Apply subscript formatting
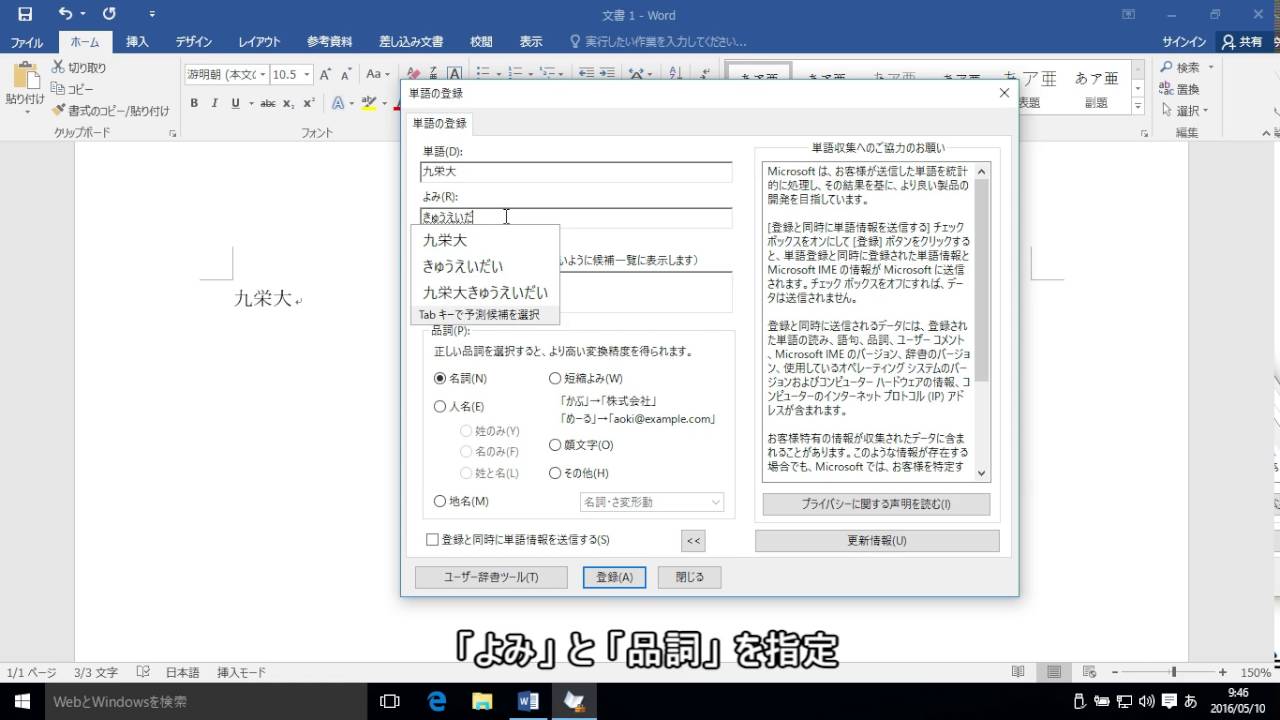1280x720 pixels. [x=288, y=103]
